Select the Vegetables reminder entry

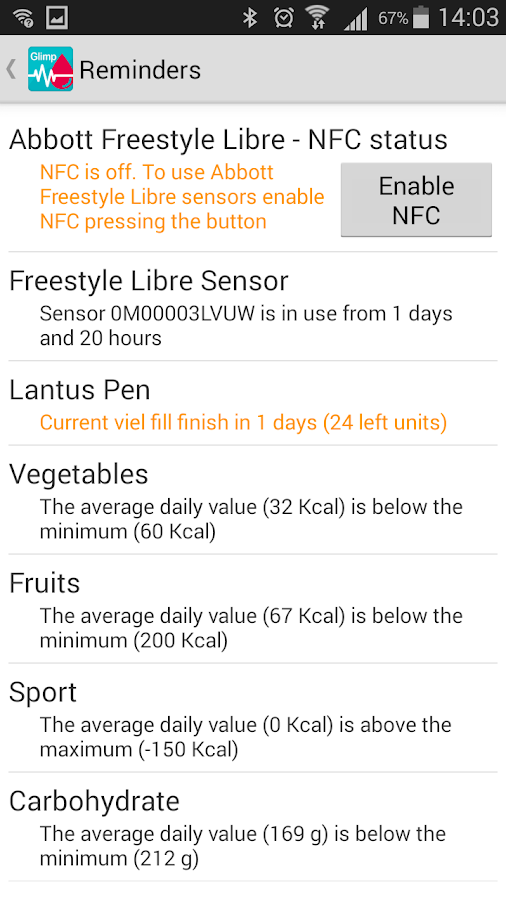(x=253, y=499)
